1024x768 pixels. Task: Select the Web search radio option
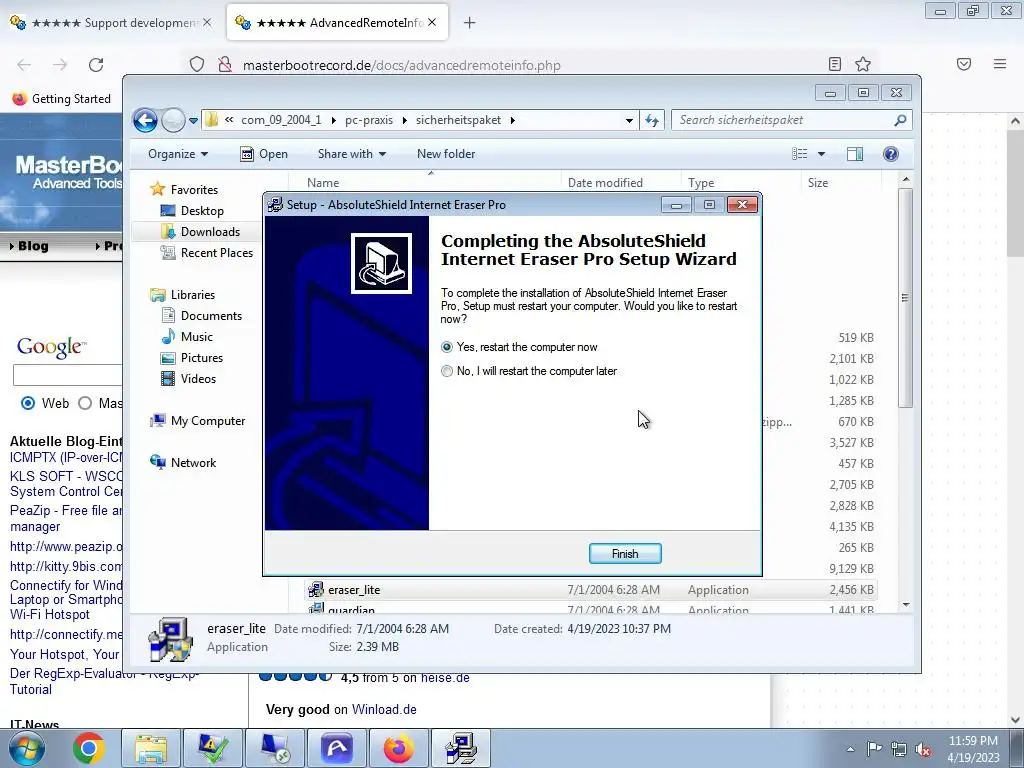pos(27,403)
